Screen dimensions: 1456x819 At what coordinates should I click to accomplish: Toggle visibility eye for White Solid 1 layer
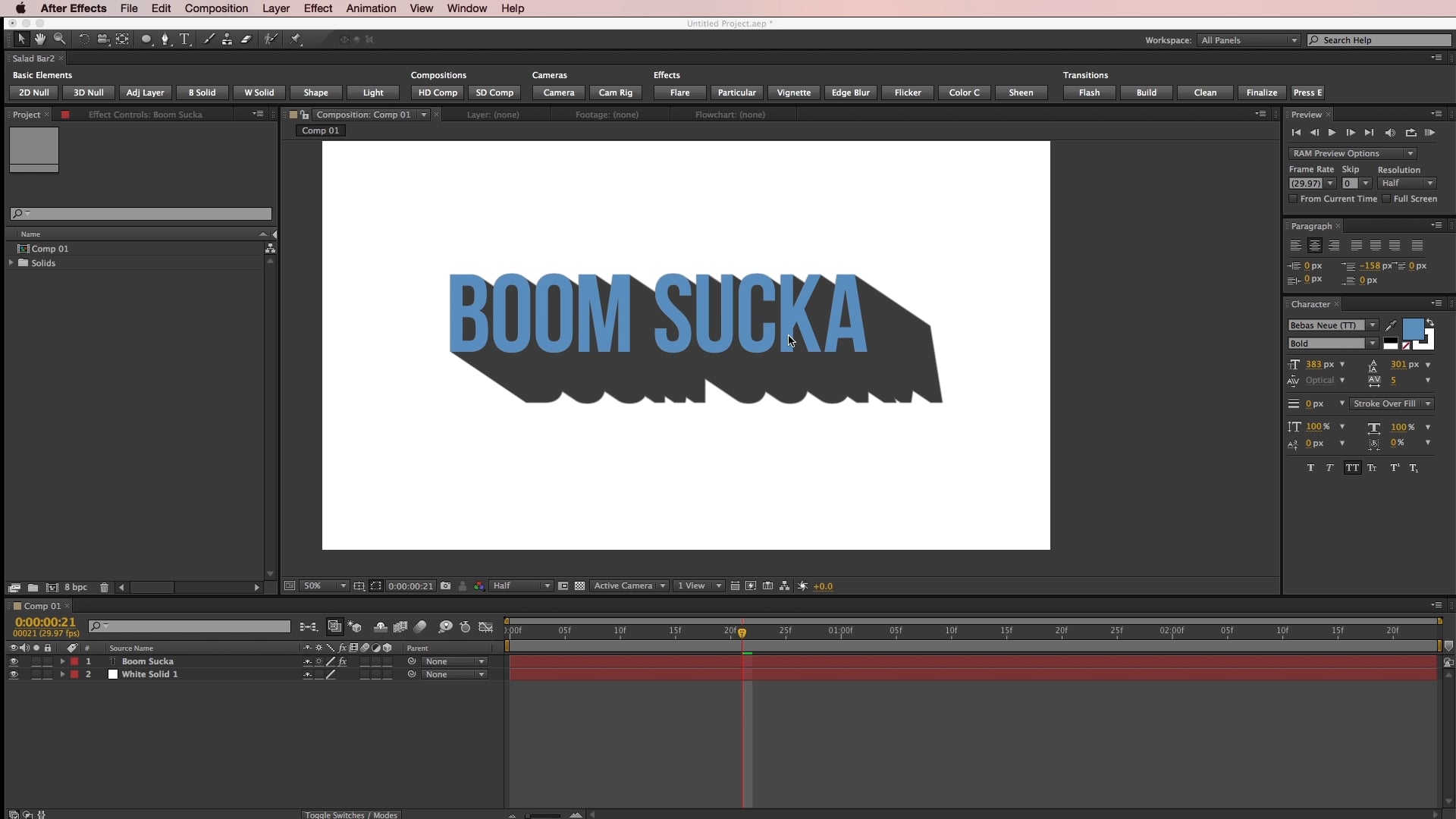pos(14,674)
